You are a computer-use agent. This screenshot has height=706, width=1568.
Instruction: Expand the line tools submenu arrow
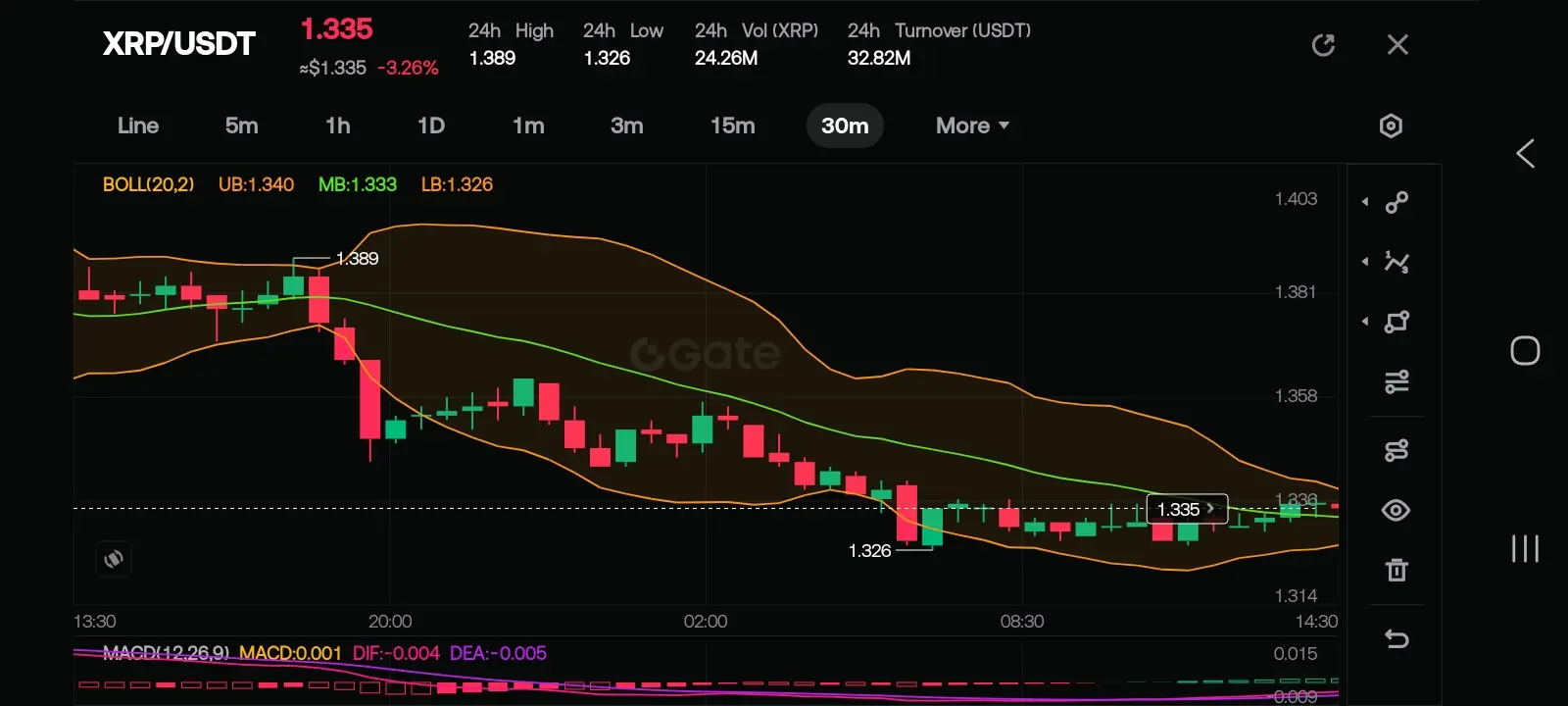[x=1365, y=202]
